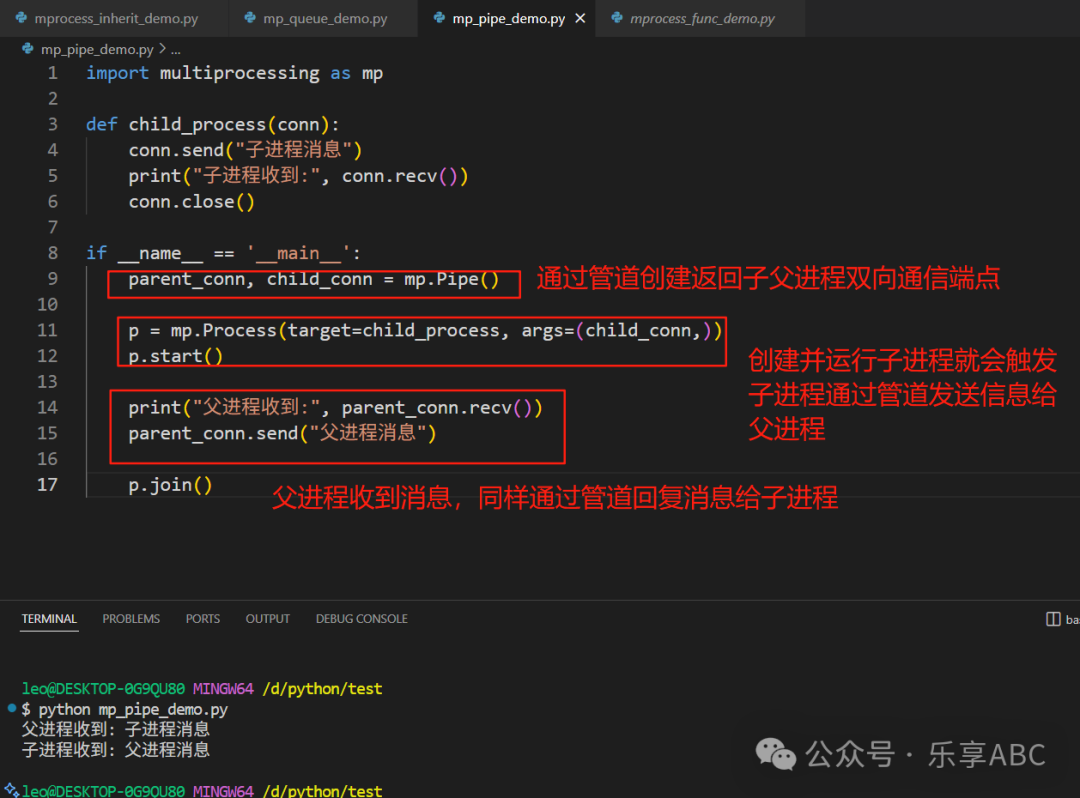Click the split terminal icon

(1053, 619)
